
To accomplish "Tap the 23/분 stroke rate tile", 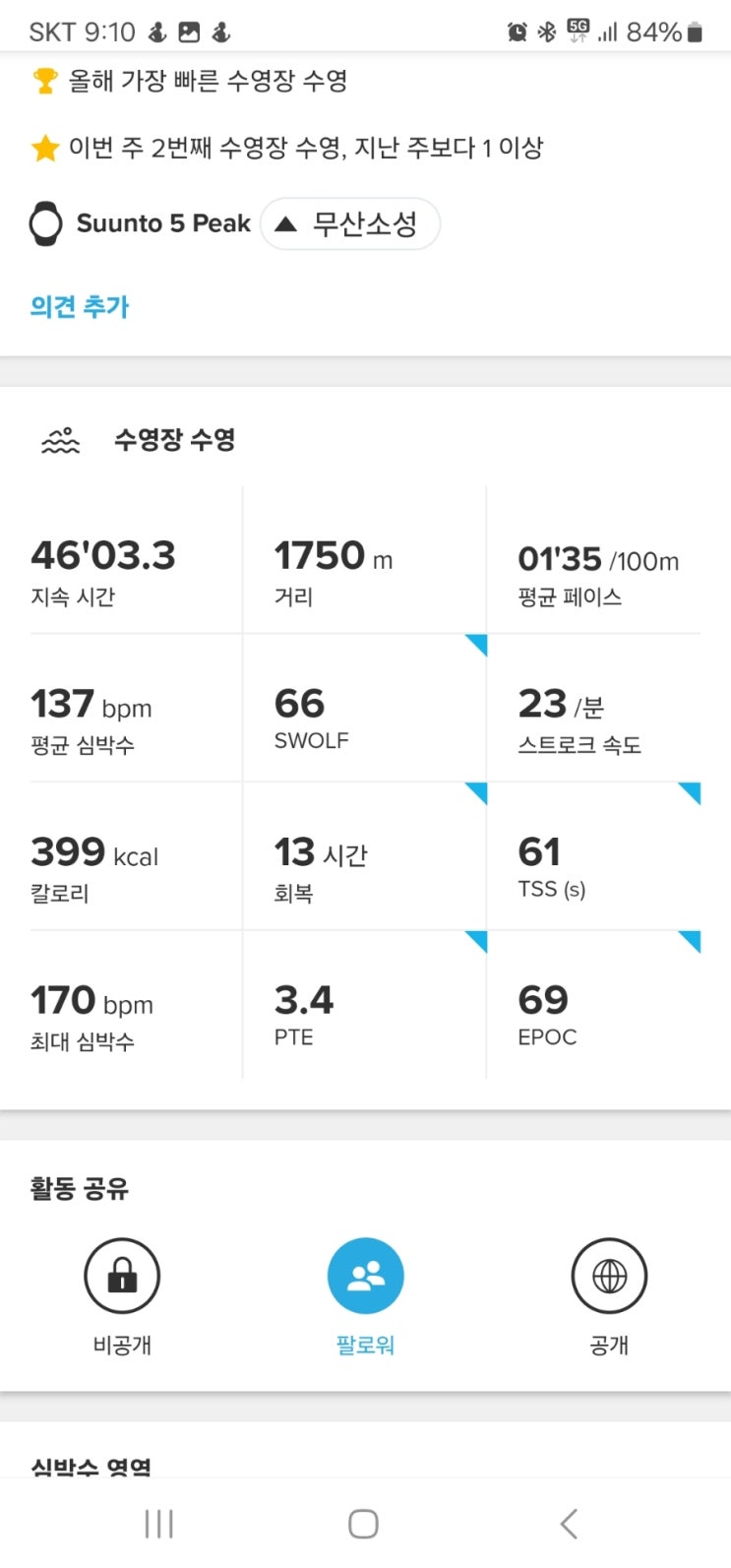I will pyautogui.click(x=593, y=709).
